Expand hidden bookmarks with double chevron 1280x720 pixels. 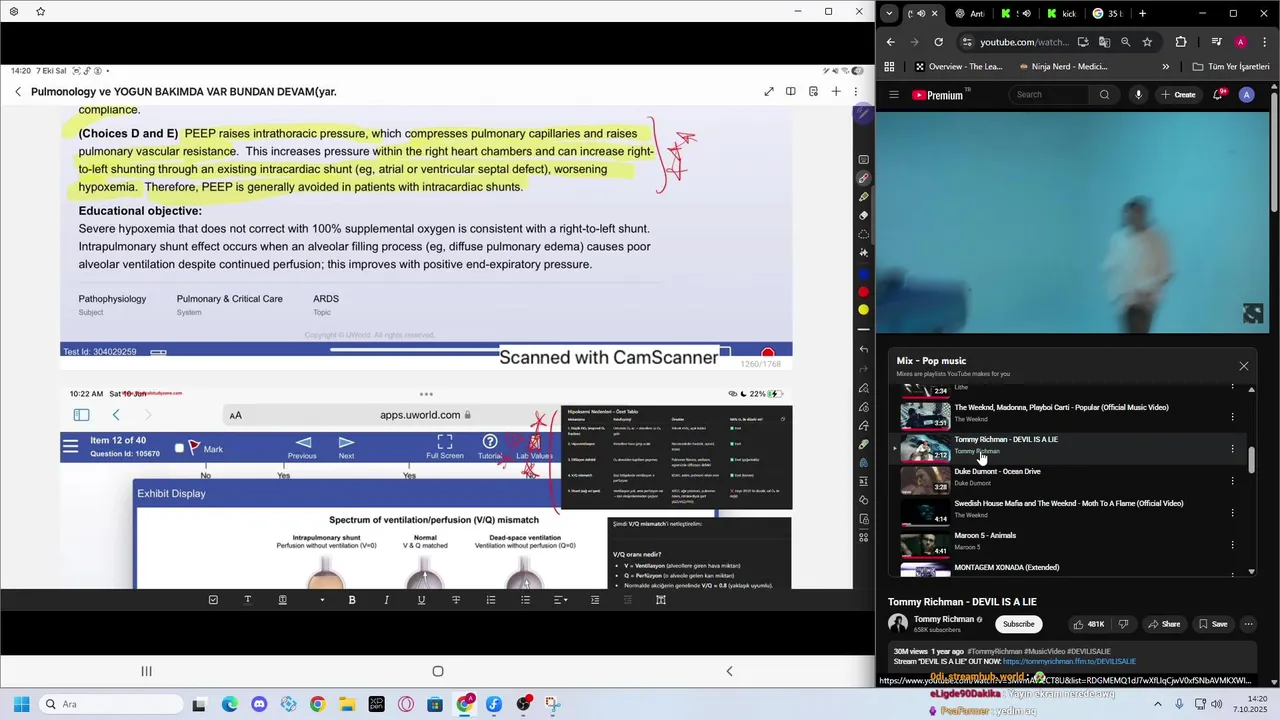1165,67
